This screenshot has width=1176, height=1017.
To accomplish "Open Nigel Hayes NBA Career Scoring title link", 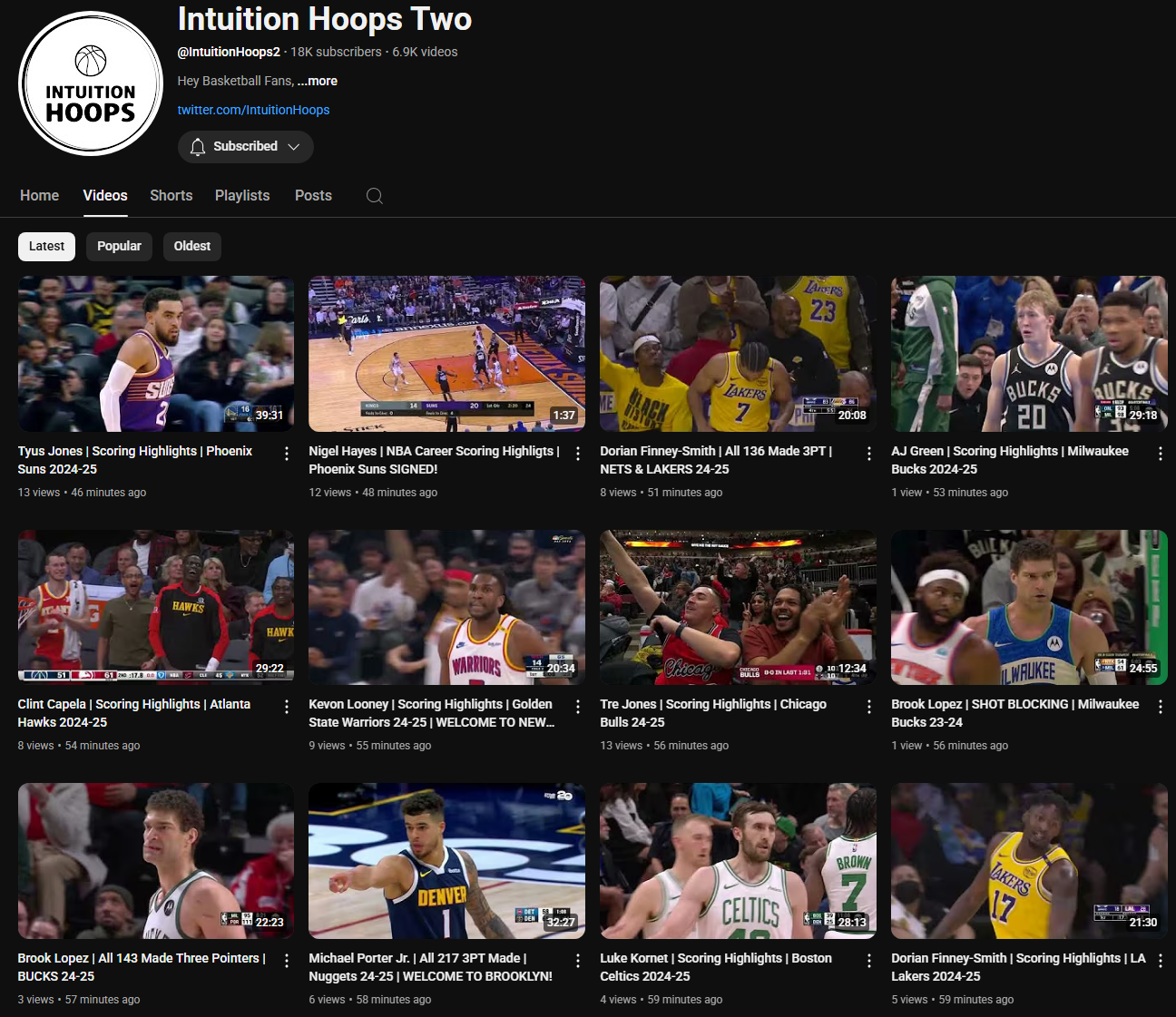I will coord(434,460).
